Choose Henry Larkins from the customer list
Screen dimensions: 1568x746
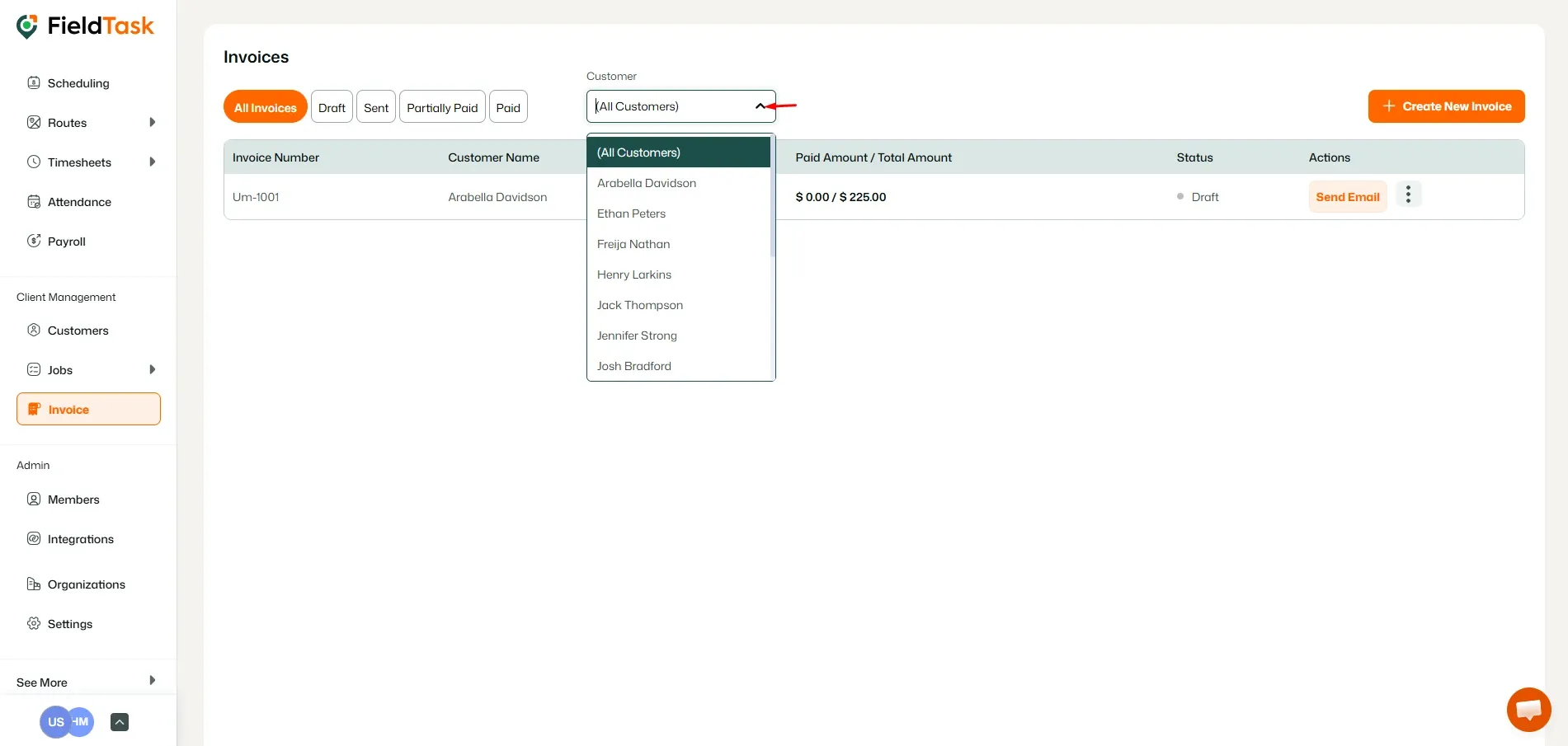coord(679,274)
